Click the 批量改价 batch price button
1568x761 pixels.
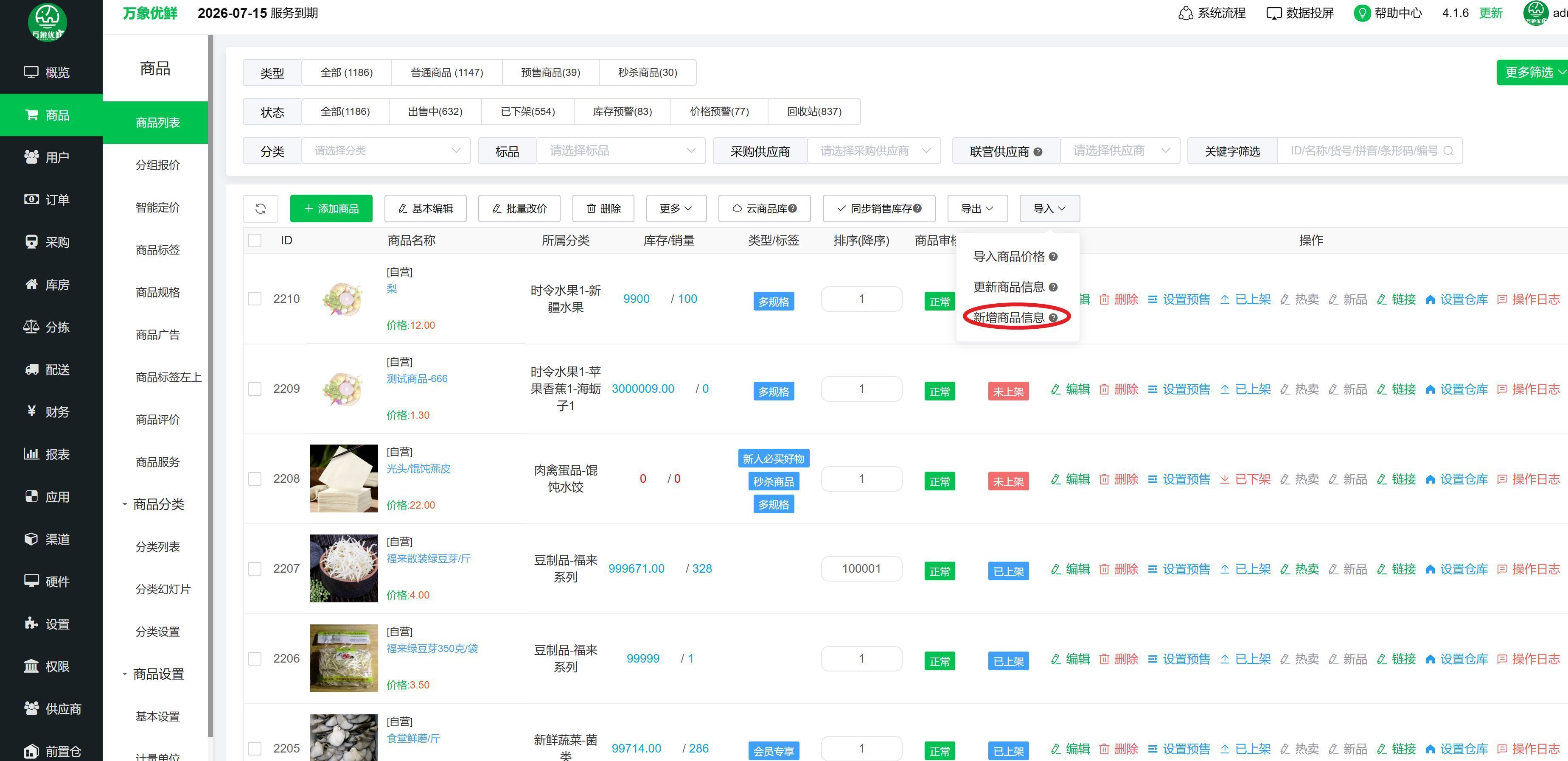[x=519, y=209]
